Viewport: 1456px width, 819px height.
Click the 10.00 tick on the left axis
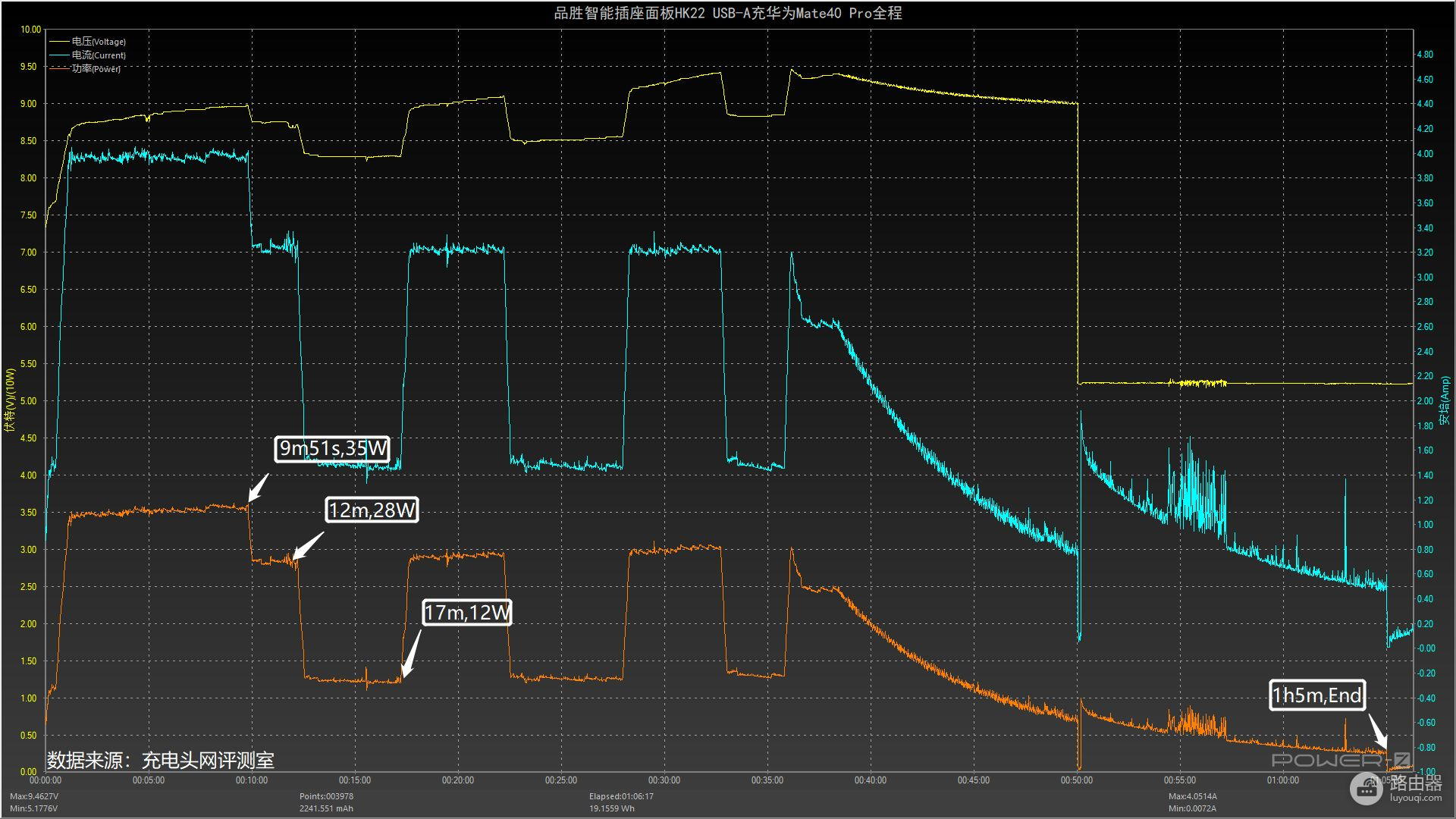[x=30, y=30]
